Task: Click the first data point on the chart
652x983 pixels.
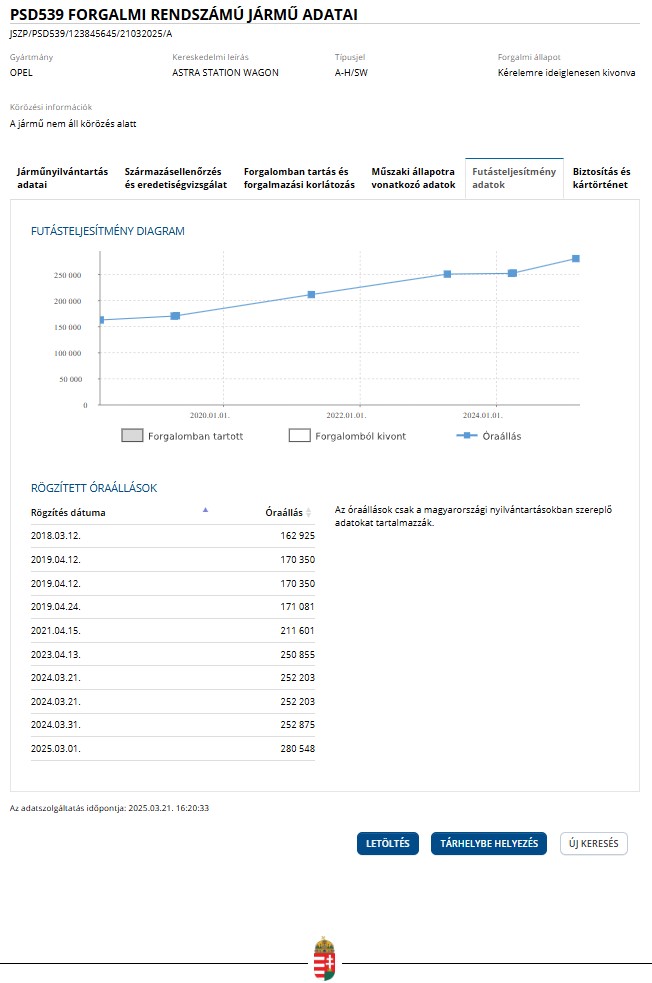Action: (100, 320)
